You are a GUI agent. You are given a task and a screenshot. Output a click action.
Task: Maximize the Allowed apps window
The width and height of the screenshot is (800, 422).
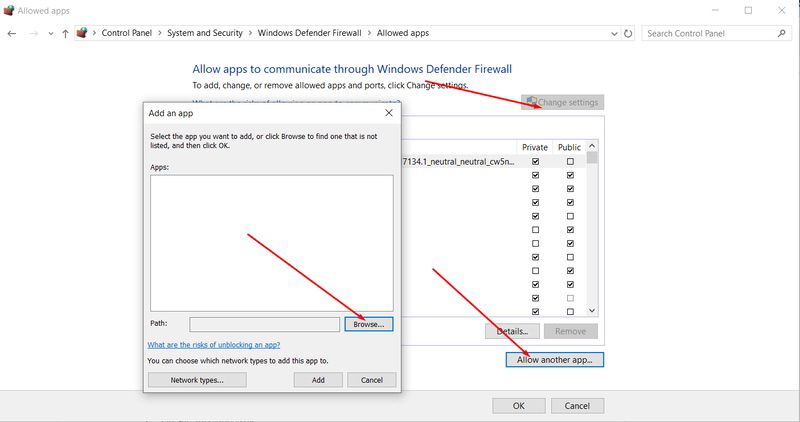coord(748,10)
